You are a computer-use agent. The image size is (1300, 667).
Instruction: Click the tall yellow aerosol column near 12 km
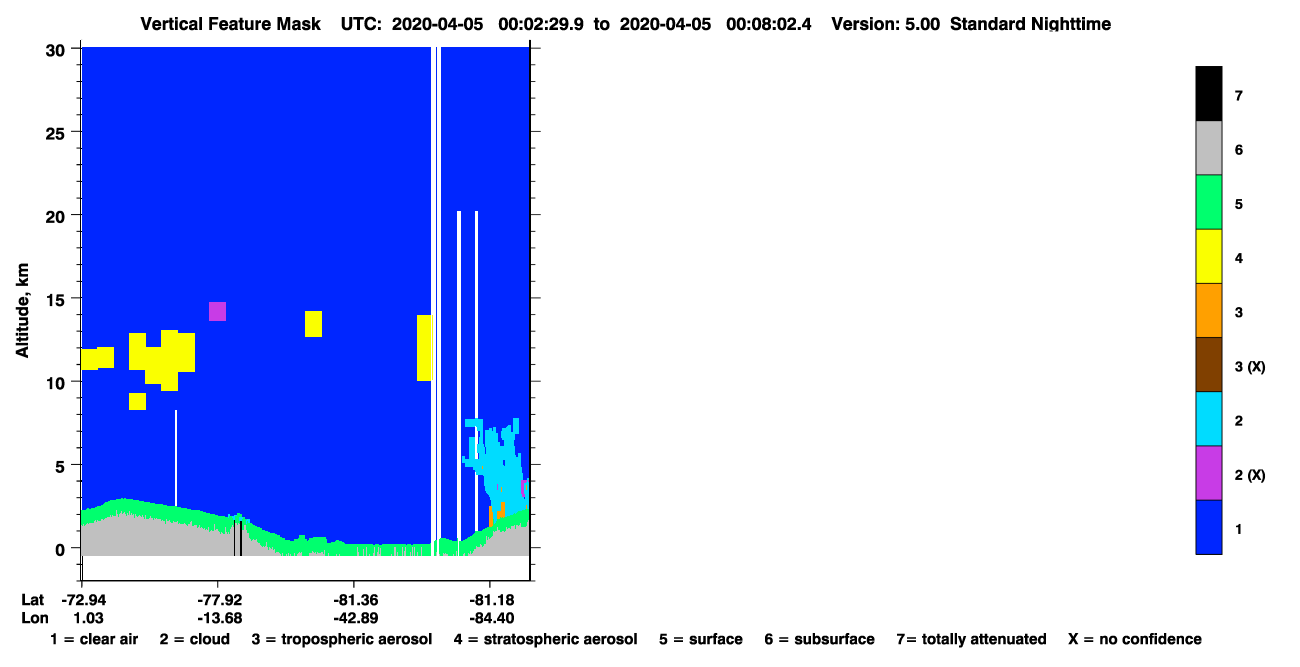point(425,348)
